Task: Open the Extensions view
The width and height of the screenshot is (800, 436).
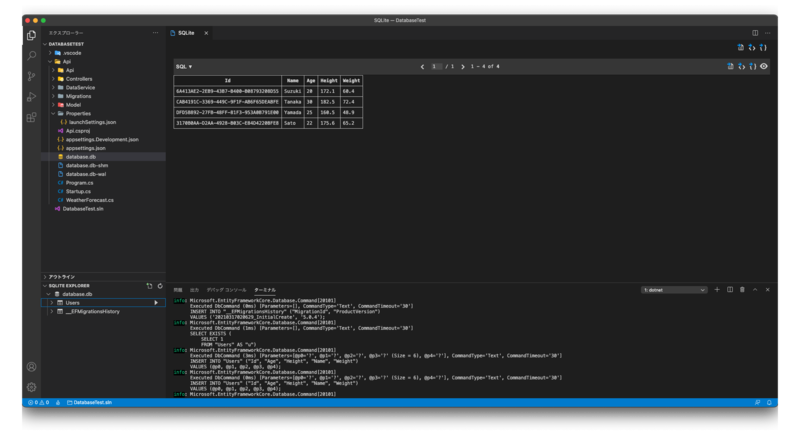Action: pyautogui.click(x=32, y=118)
